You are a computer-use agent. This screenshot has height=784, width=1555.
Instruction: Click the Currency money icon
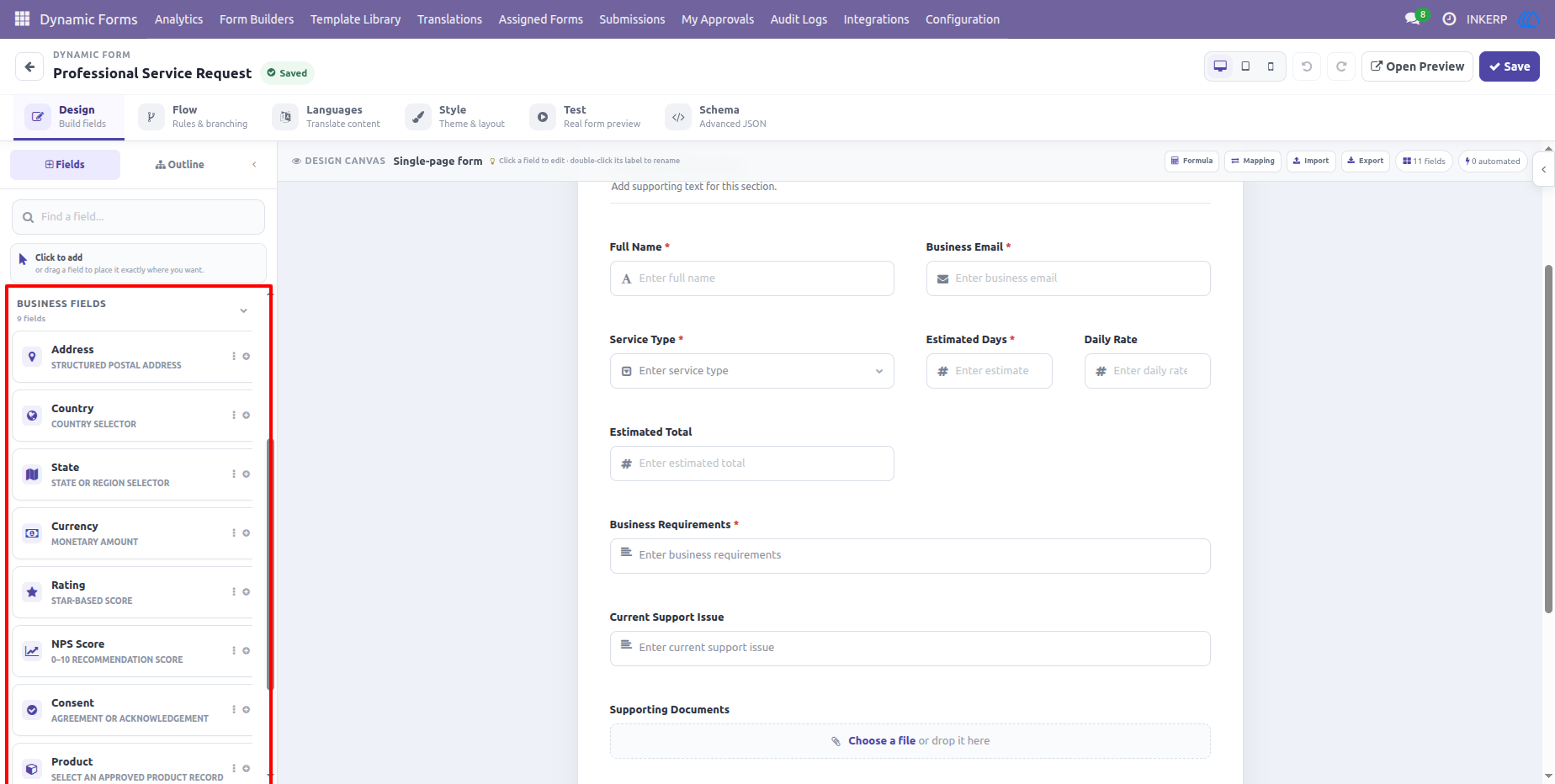coord(32,533)
